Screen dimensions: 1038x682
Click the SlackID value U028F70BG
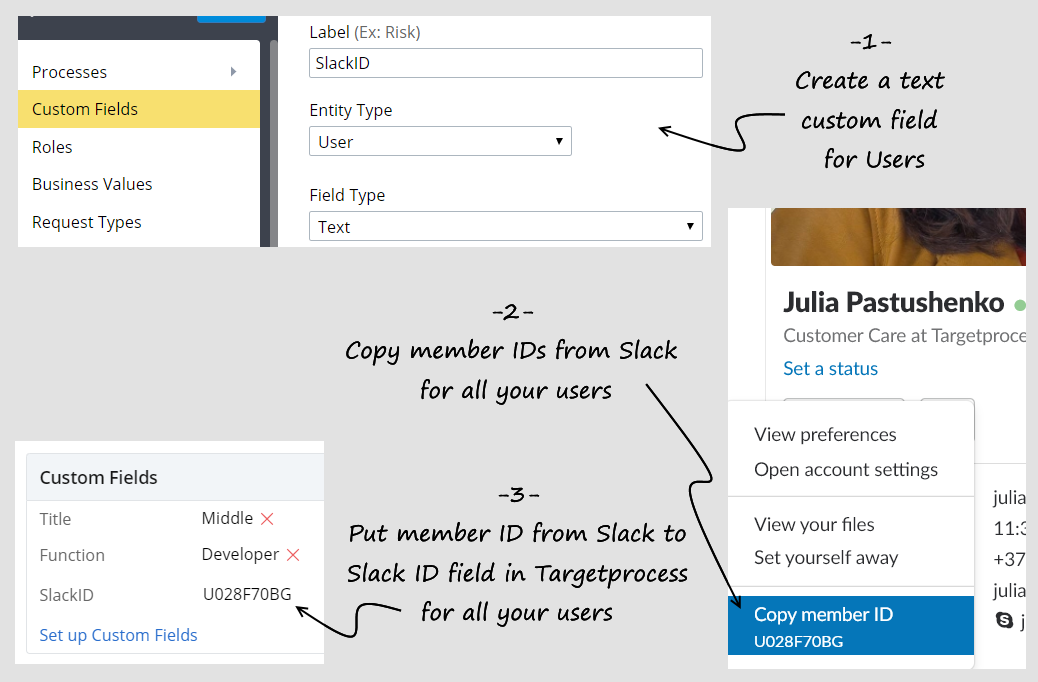click(247, 594)
